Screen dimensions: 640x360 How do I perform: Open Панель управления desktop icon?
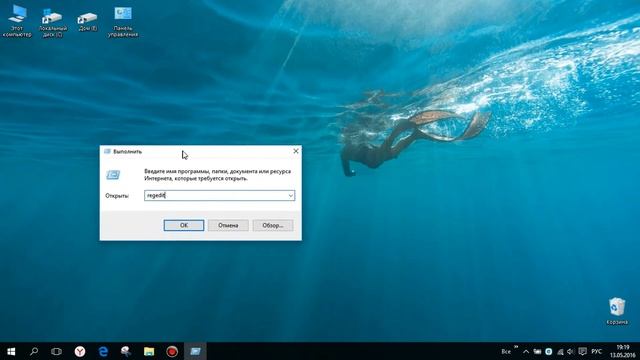tap(123, 21)
